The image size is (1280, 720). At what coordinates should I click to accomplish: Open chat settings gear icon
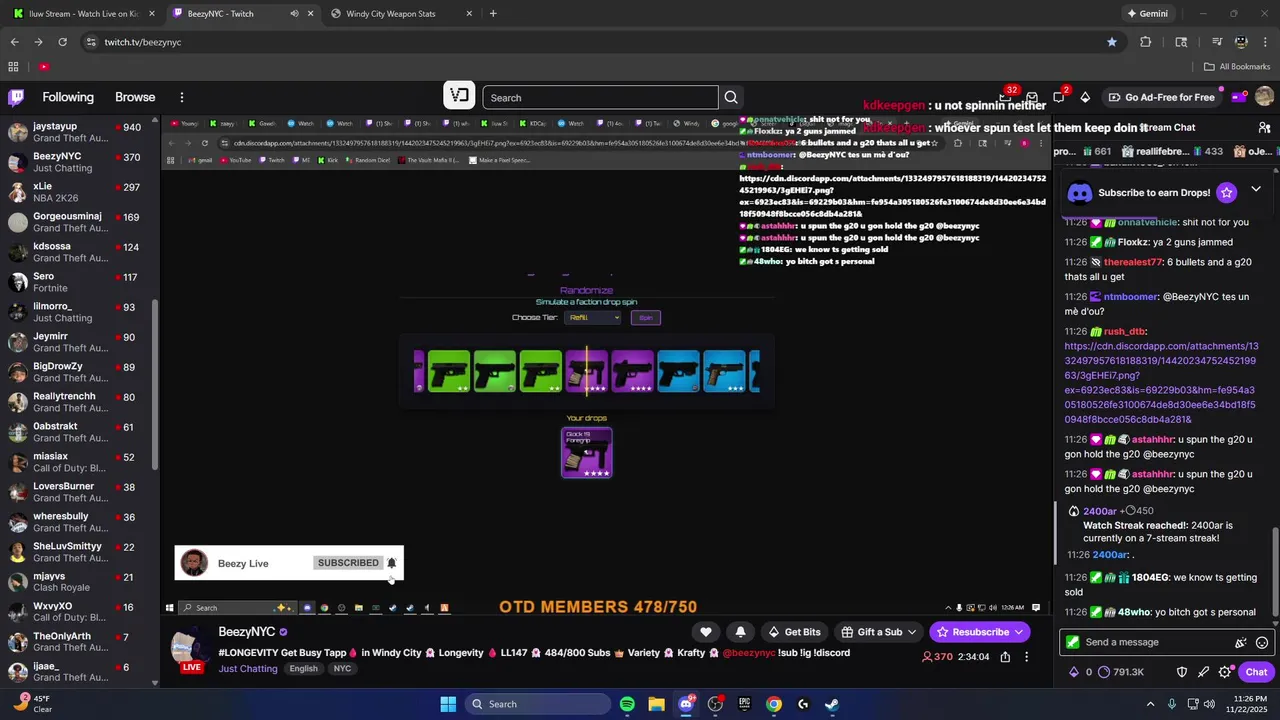1225,672
